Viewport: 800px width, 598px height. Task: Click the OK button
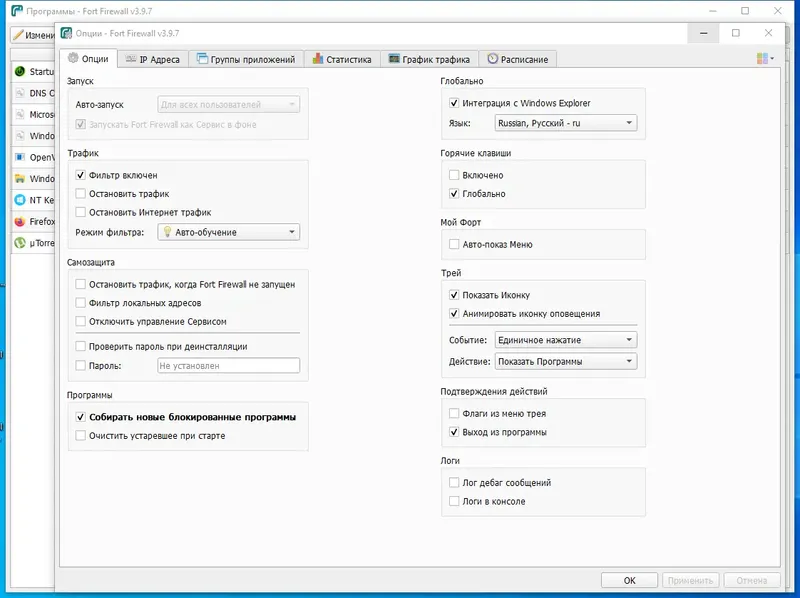(630, 581)
